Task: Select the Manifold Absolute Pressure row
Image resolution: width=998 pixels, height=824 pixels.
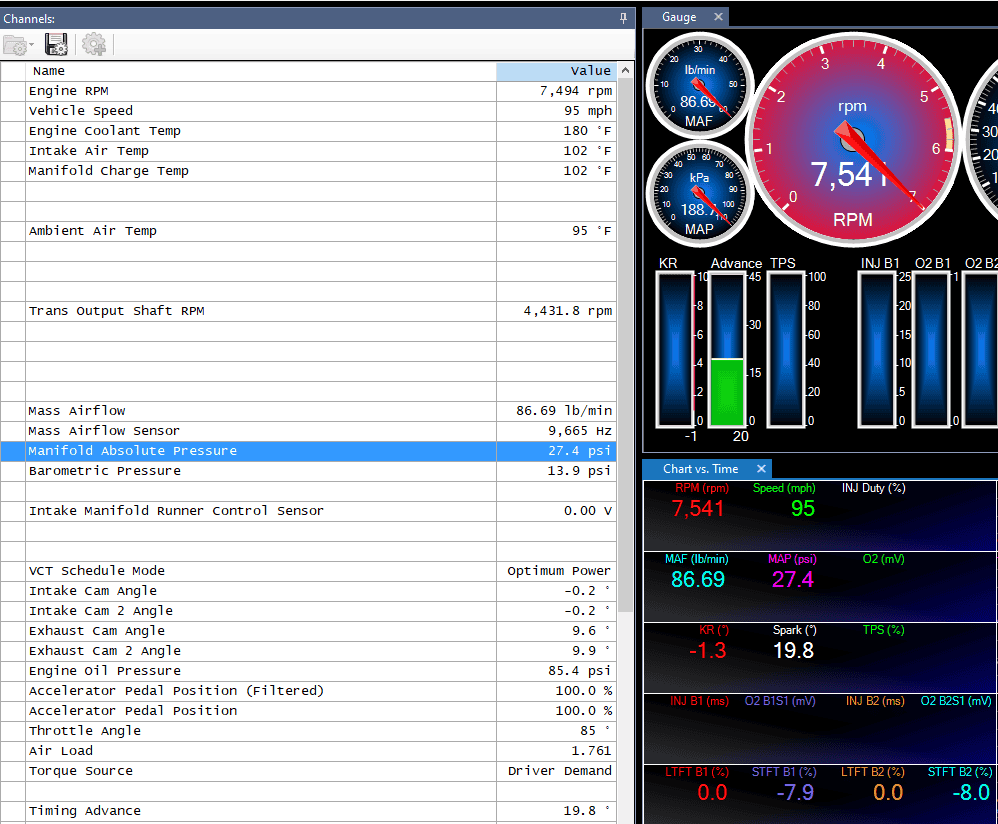Action: tap(309, 451)
